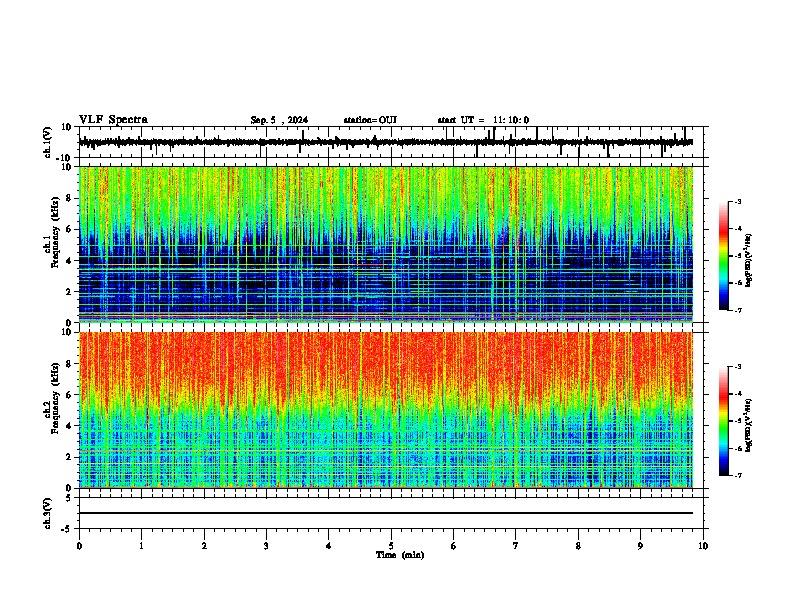Click the "-10" tick on ch.1(V) axis
The height and width of the screenshot is (612, 792).
[65, 158]
